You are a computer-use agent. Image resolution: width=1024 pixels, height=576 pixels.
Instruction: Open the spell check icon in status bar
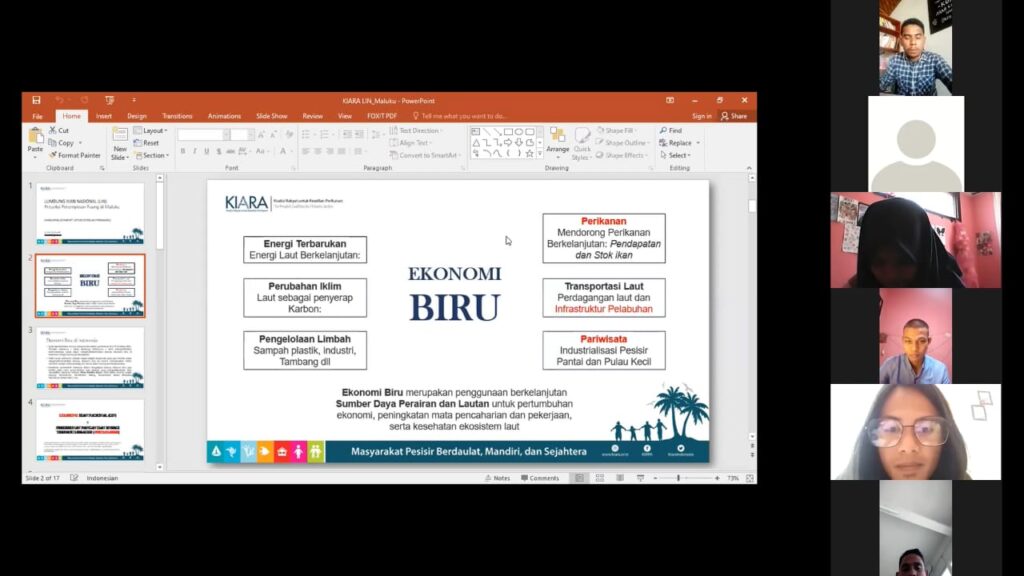click(74, 478)
